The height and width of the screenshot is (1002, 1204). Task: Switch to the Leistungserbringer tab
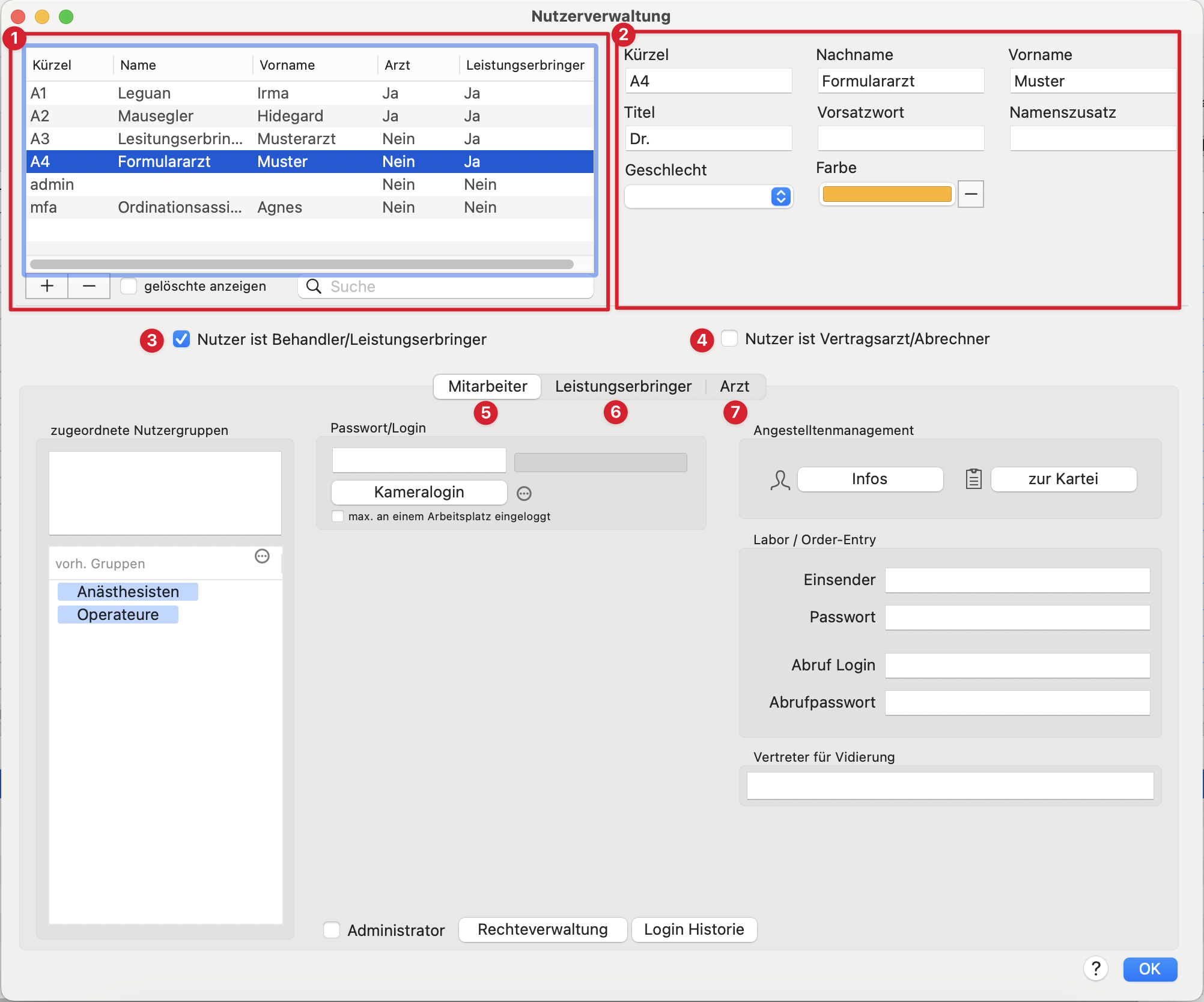(623, 386)
